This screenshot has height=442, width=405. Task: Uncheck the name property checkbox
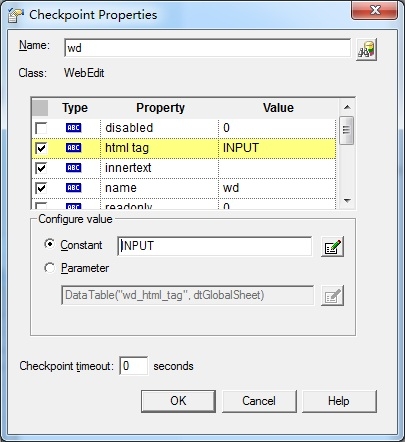(x=41, y=188)
